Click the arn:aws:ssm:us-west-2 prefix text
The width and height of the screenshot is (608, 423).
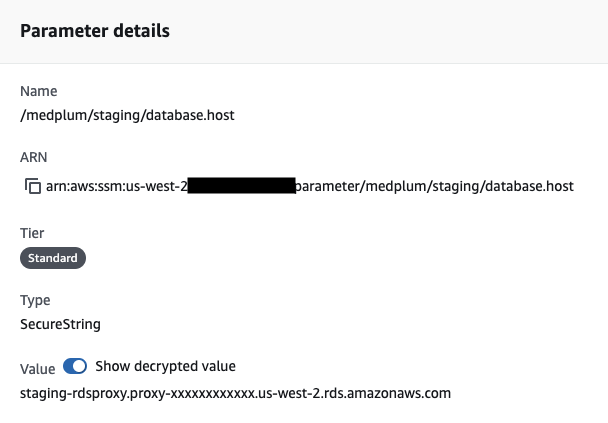point(116,187)
